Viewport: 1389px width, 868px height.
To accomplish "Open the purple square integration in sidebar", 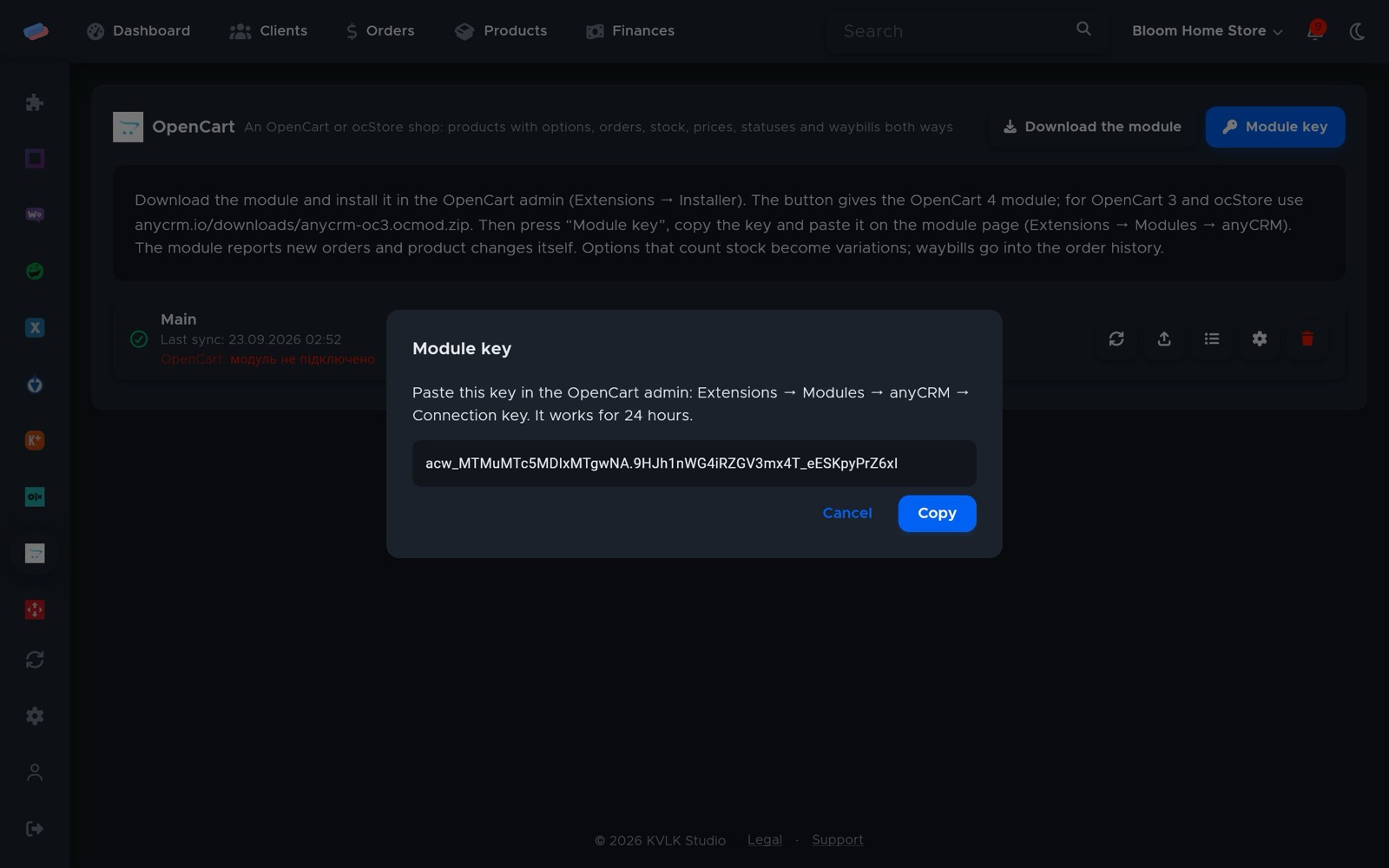I will [x=35, y=158].
